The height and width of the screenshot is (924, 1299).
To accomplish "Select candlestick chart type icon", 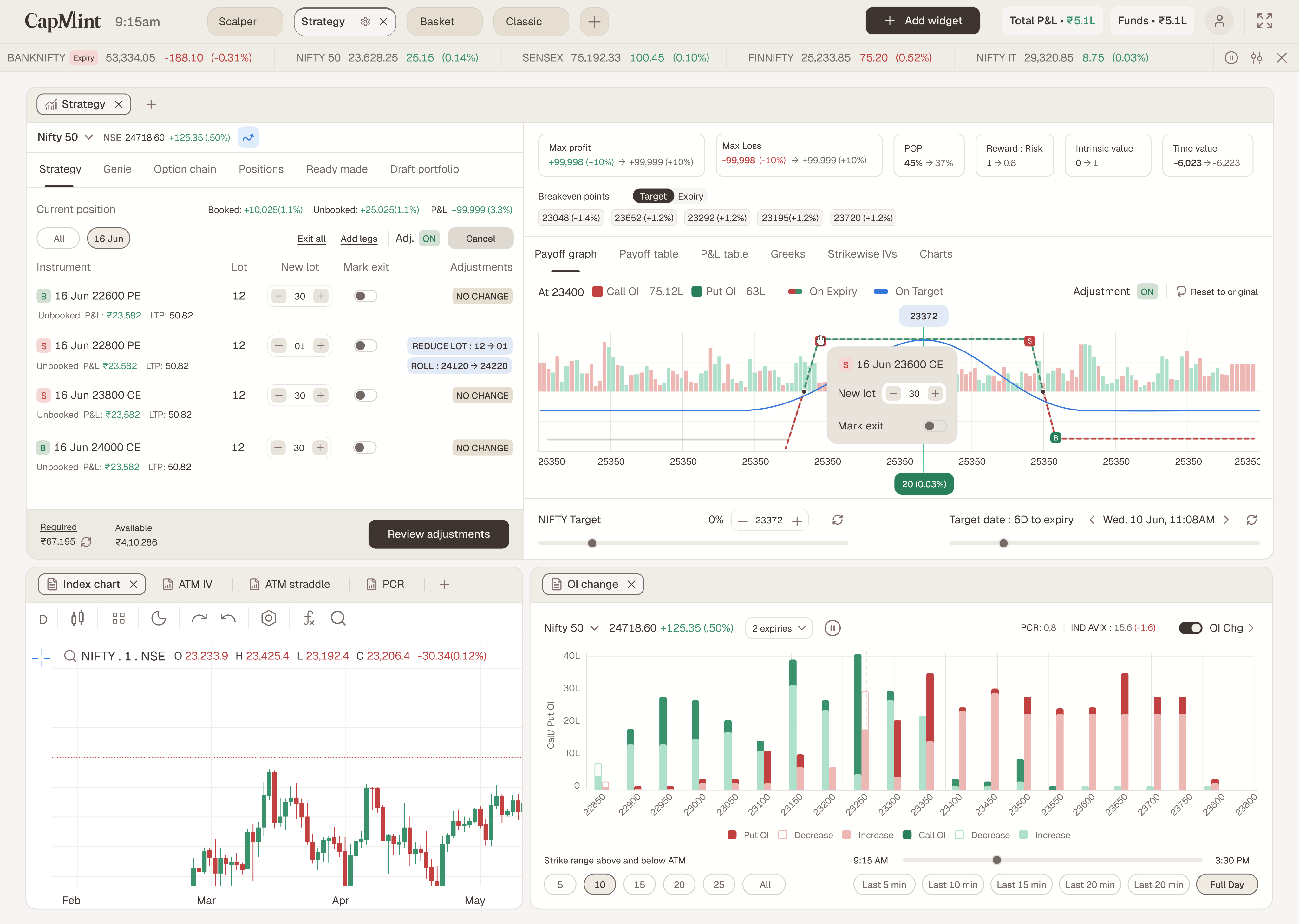I will [78, 619].
